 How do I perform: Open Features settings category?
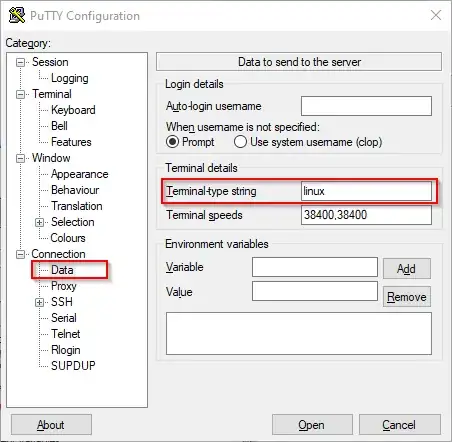(71, 142)
